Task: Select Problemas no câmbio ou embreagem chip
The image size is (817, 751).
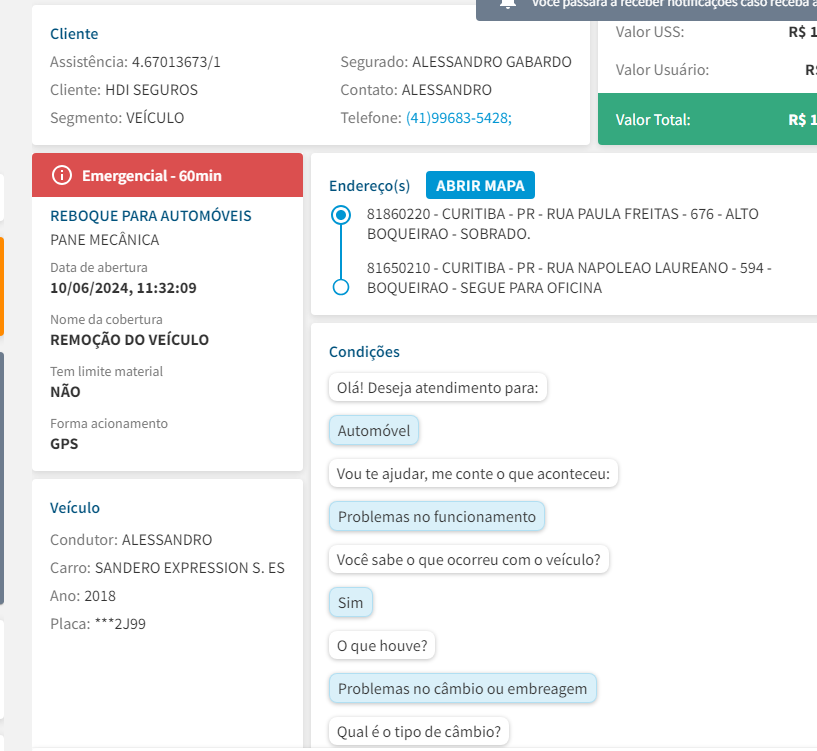Action: click(x=463, y=689)
